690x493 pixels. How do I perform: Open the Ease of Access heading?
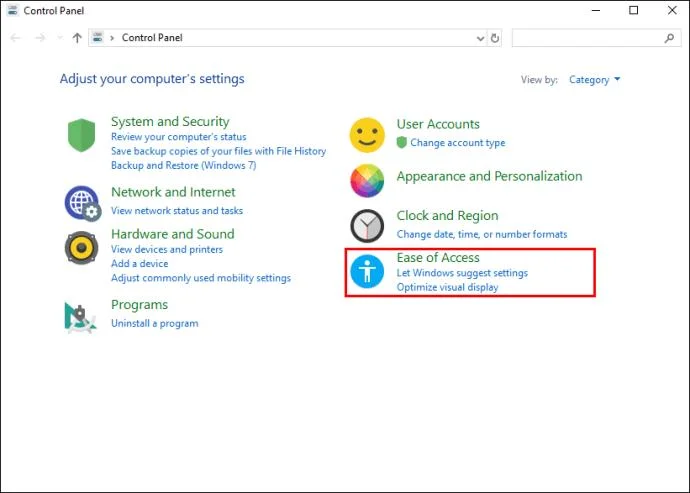[x=438, y=258]
